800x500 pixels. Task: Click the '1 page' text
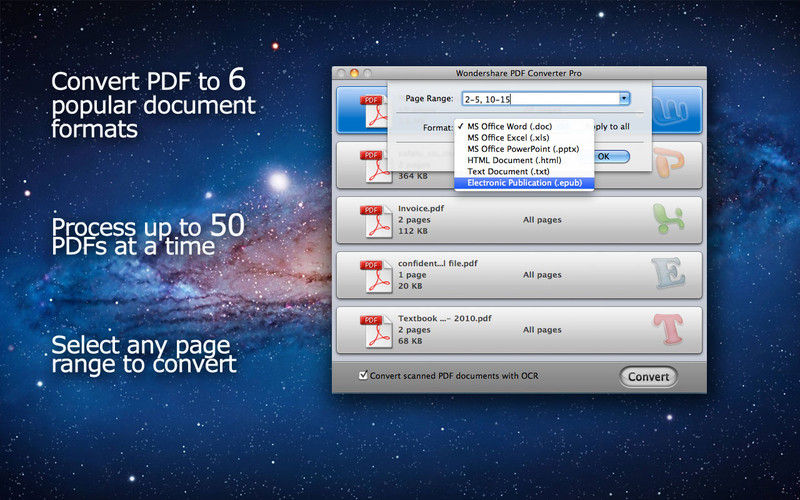tap(412, 275)
